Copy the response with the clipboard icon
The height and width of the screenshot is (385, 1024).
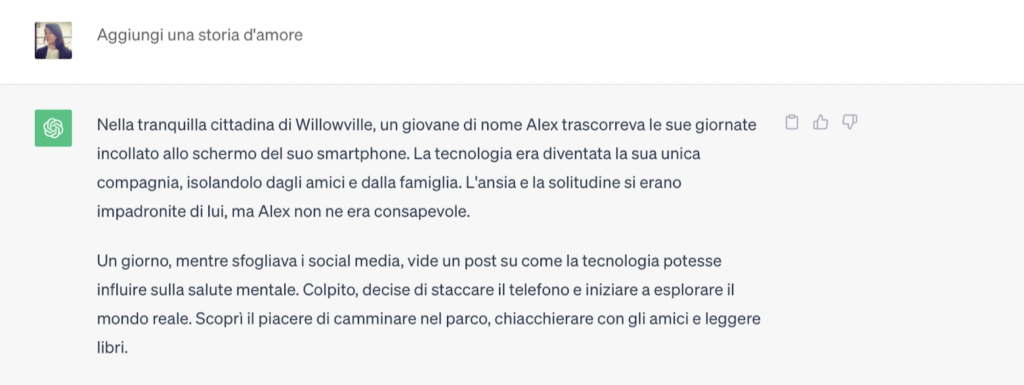792,122
